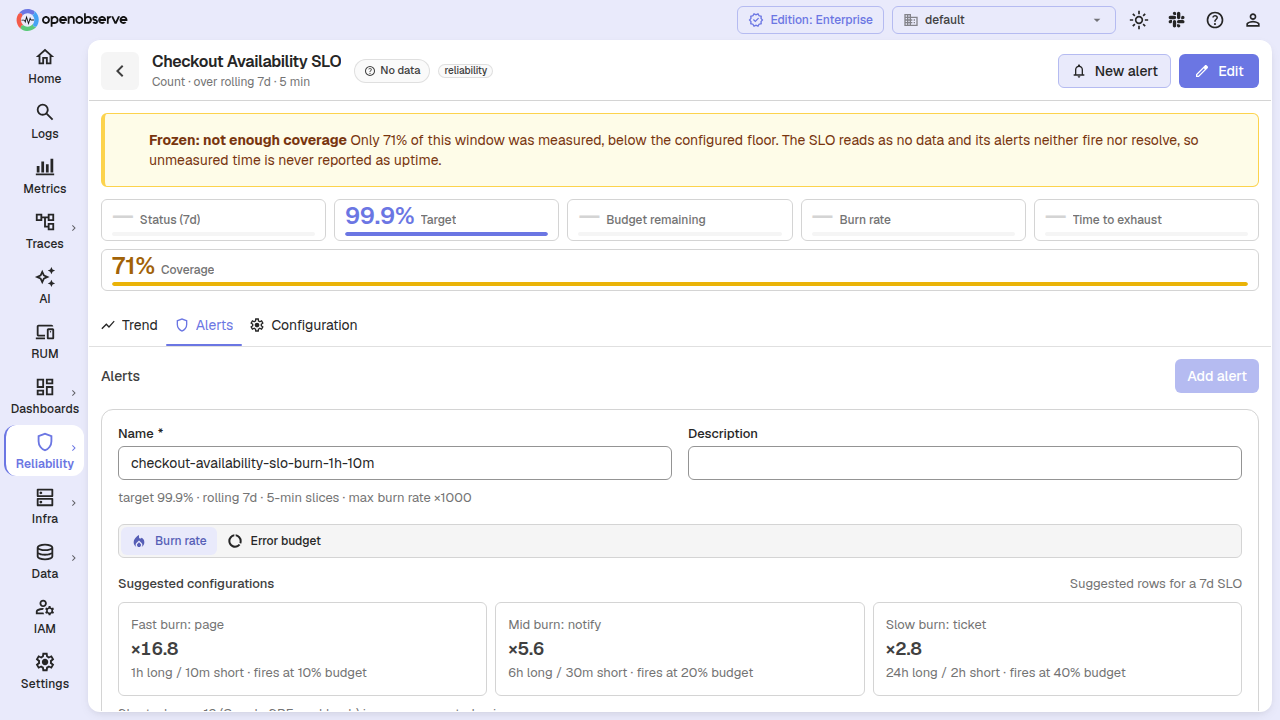Viewport: 1280px width, 720px height.
Task: Choose the Fast burn: page suggestion
Action: click(302, 648)
